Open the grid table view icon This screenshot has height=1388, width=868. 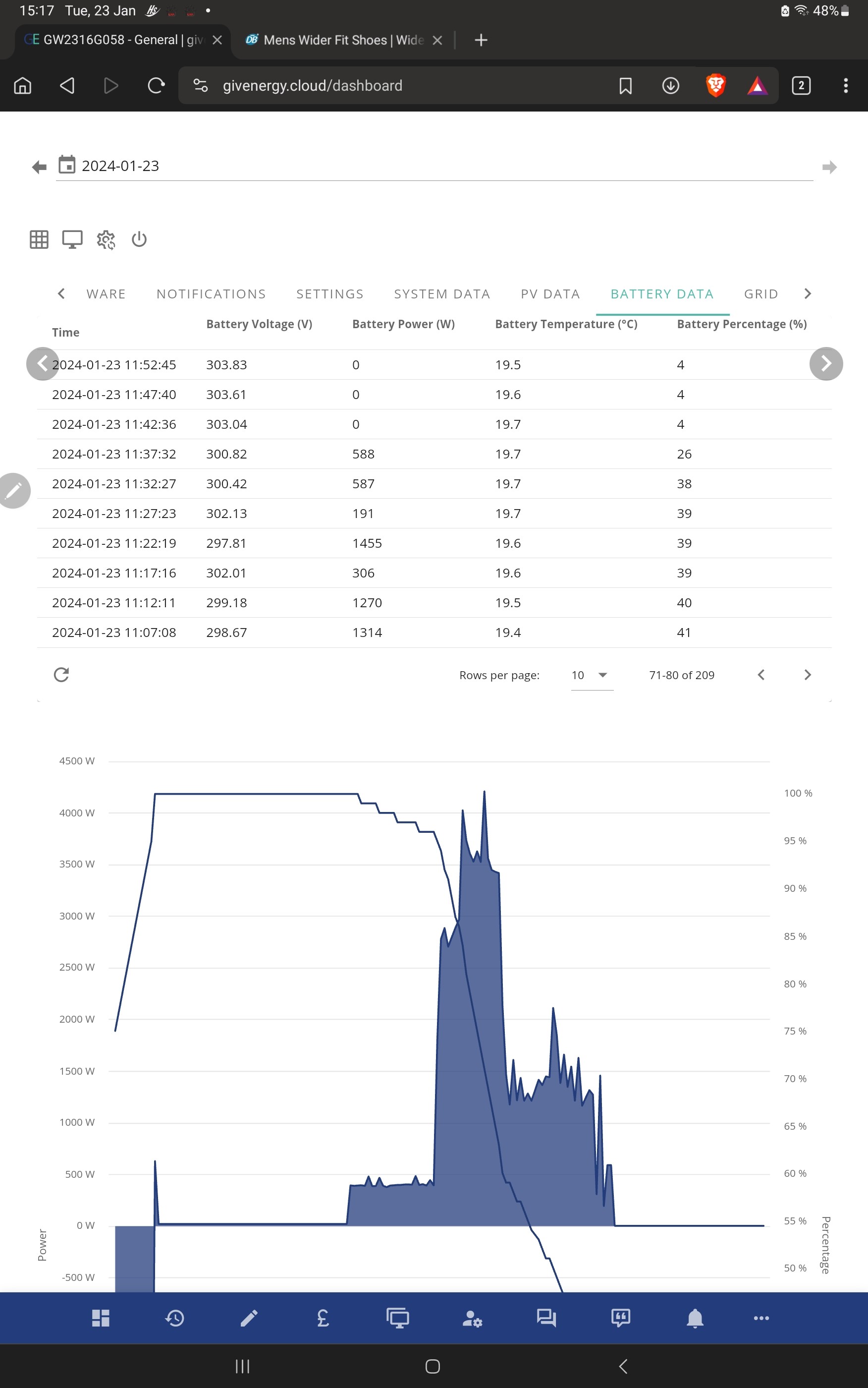39,239
